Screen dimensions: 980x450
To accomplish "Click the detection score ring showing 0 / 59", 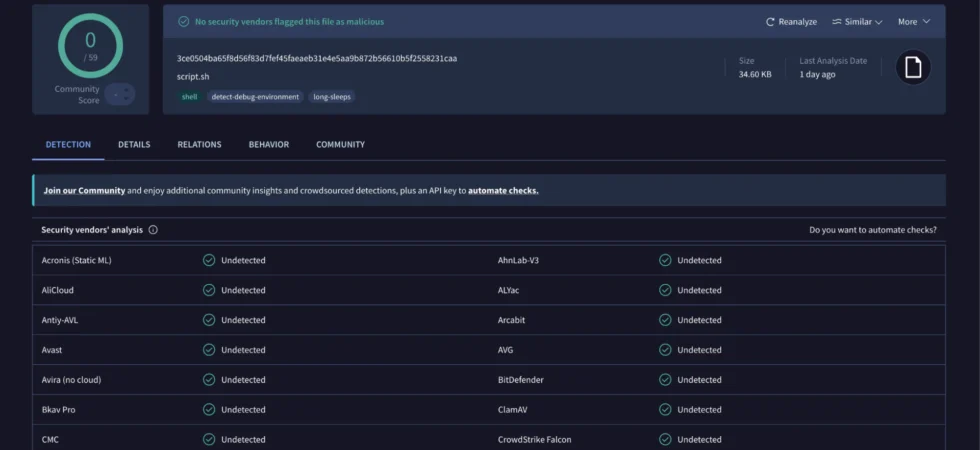I will click(x=91, y=46).
